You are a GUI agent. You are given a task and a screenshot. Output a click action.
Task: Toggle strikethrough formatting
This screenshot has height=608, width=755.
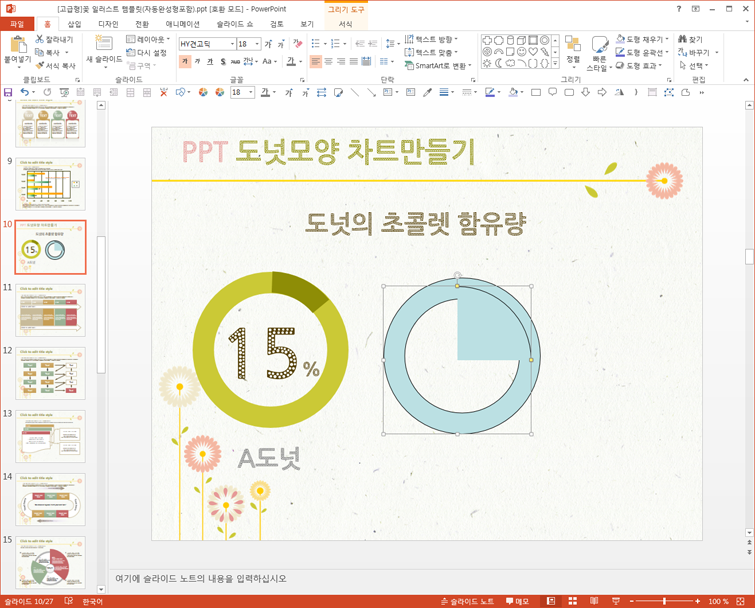tap(235, 61)
